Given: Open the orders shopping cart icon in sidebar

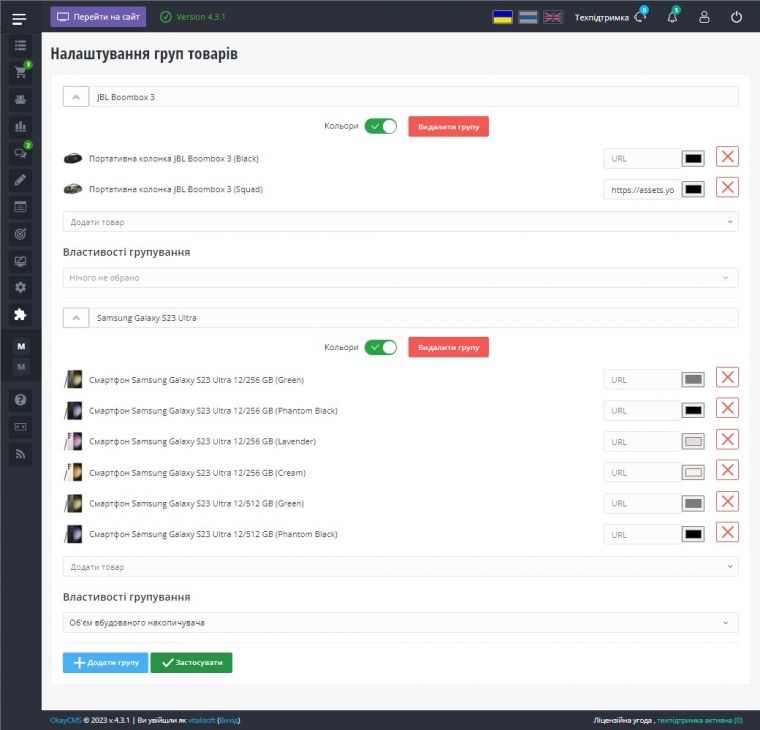Looking at the screenshot, I should [20, 72].
